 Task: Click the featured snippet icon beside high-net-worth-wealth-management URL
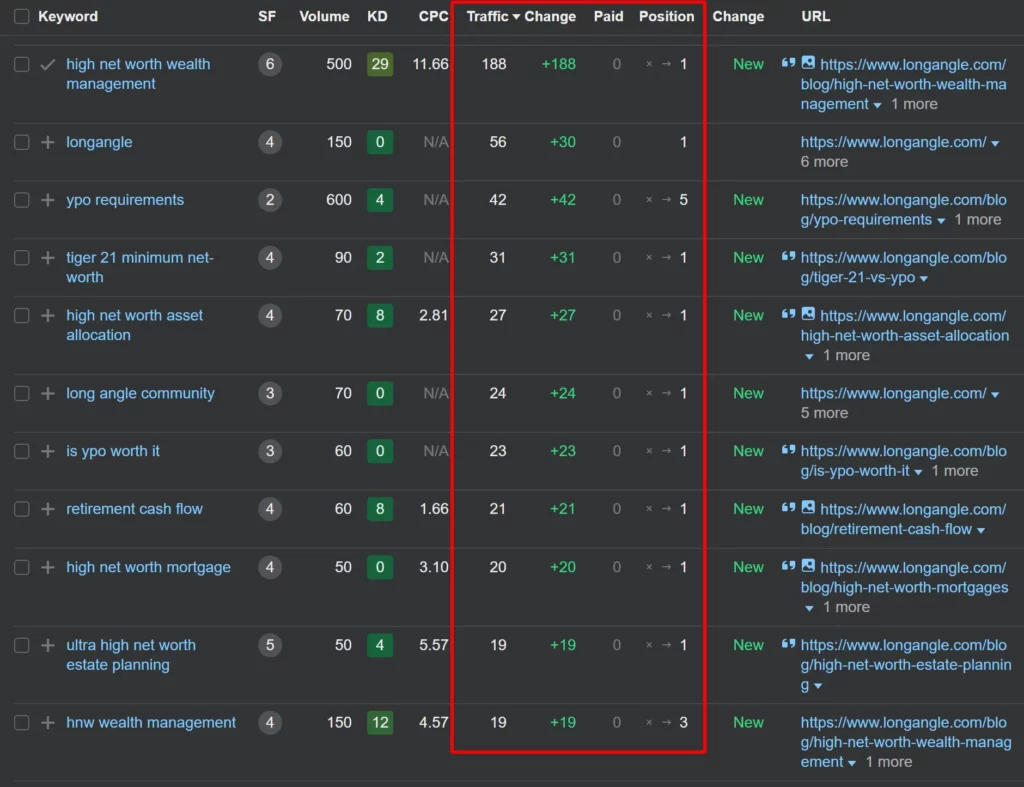[x=788, y=63]
